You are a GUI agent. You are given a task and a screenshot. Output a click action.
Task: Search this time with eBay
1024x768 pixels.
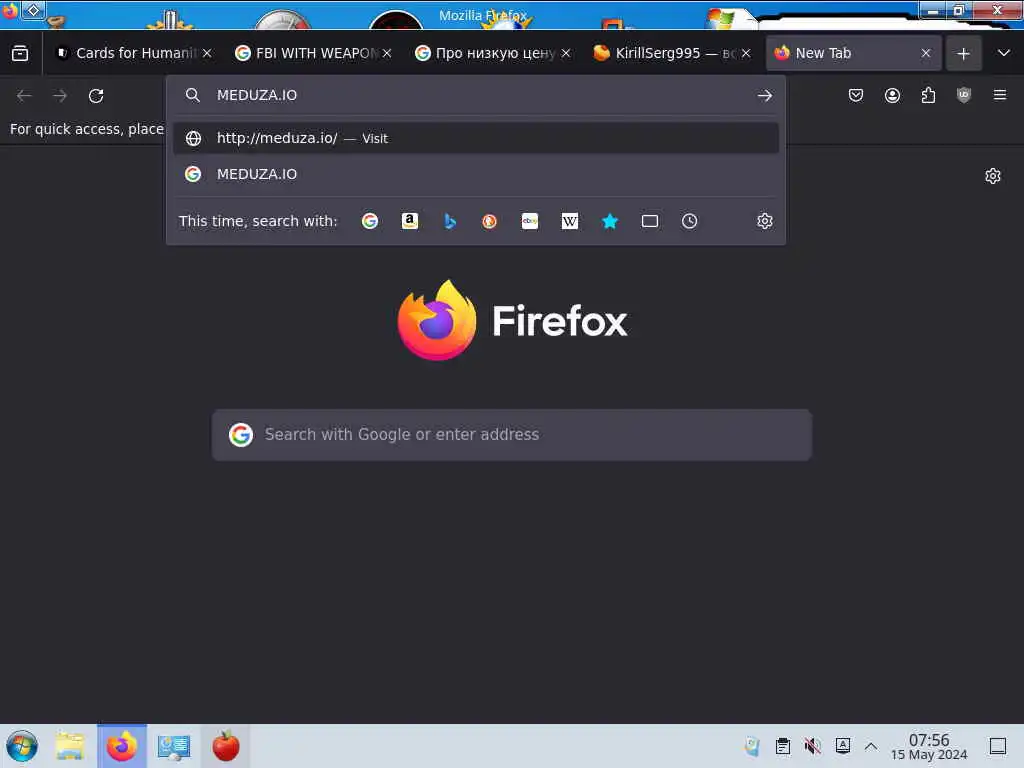(x=530, y=221)
